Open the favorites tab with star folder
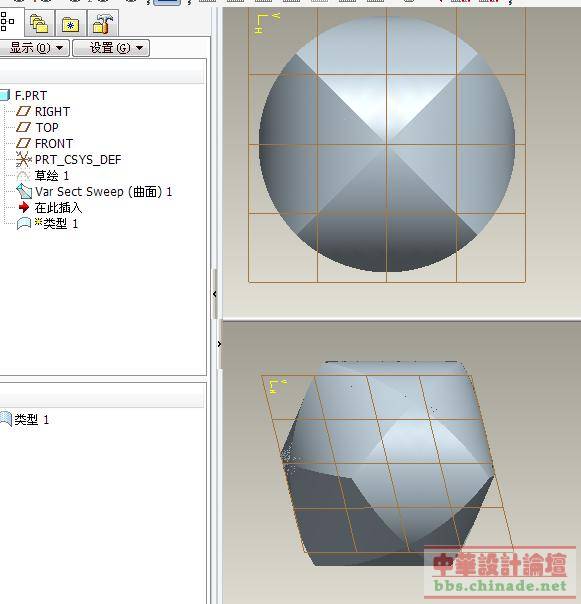This screenshot has height=604, width=581. pyautogui.click(x=71, y=24)
